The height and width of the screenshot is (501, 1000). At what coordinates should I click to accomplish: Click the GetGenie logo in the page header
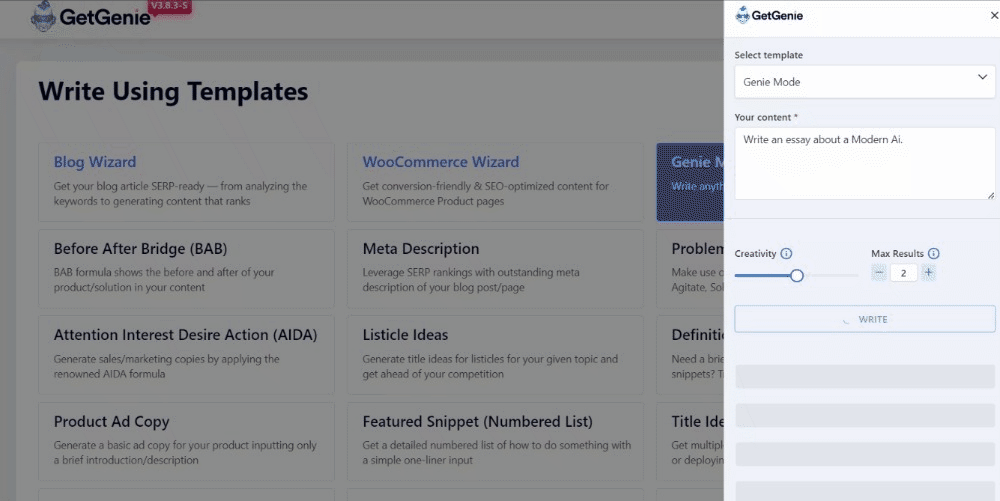pyautogui.click(x=91, y=16)
